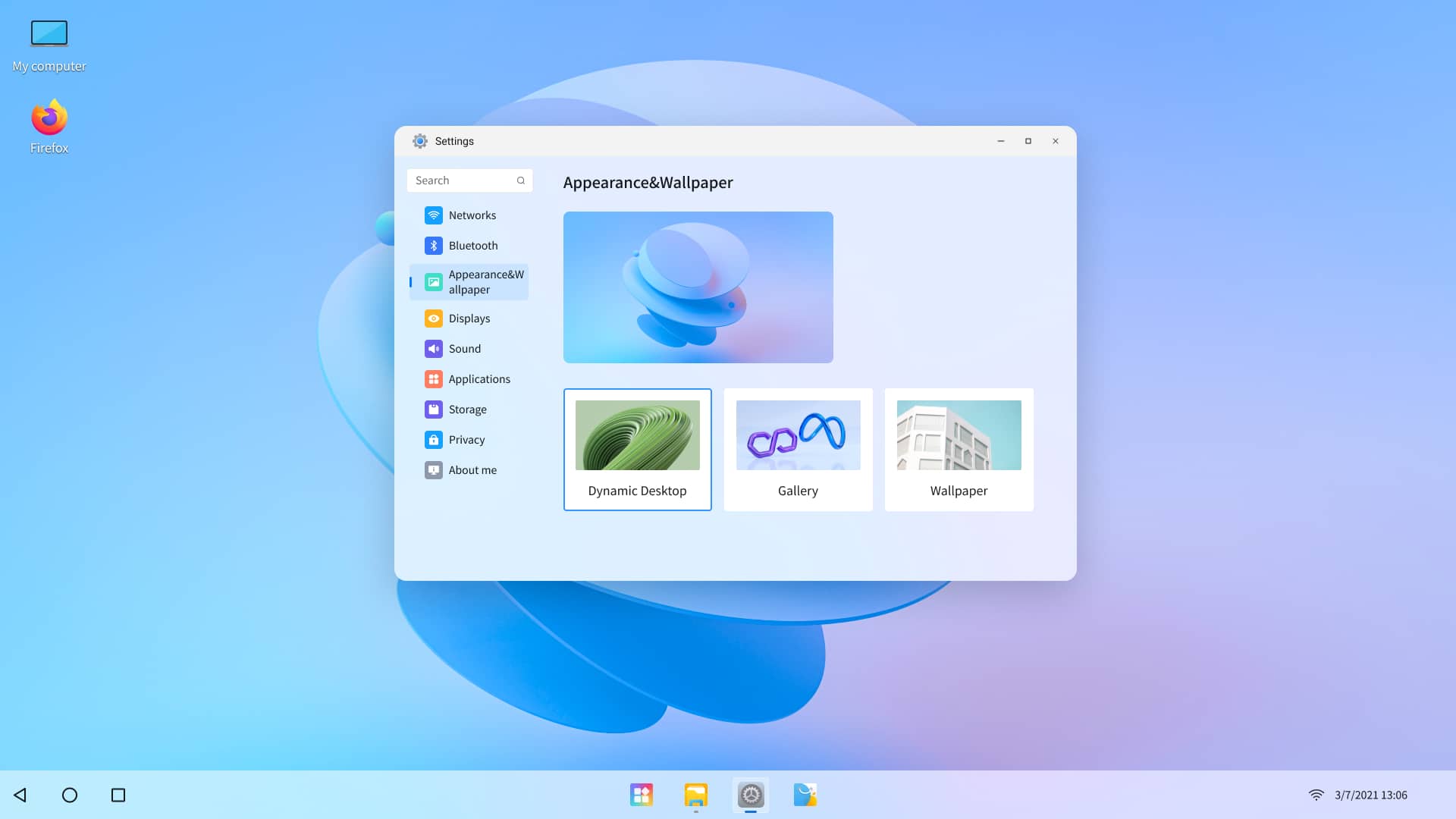Select the Appearance&Wallpaper sidebar entry
Viewport: 1456px width, 819px height.
tap(470, 282)
